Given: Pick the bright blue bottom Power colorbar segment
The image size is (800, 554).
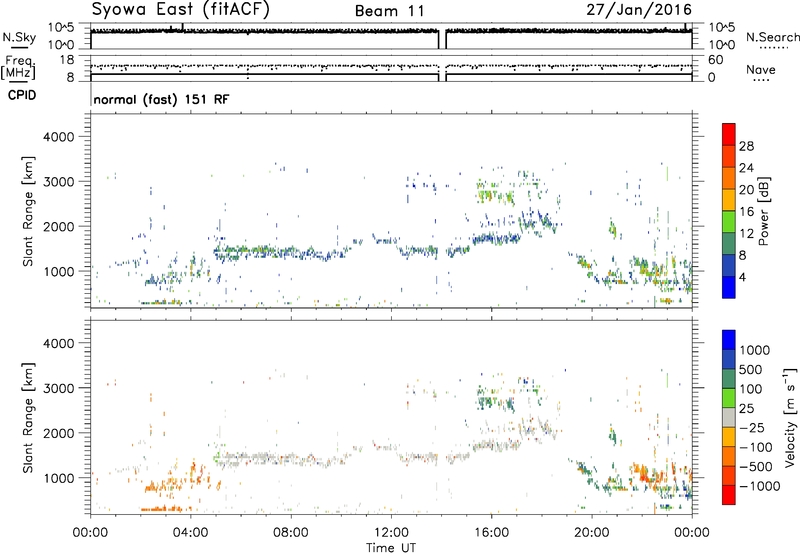Looking at the screenshot, I should (x=729, y=287).
